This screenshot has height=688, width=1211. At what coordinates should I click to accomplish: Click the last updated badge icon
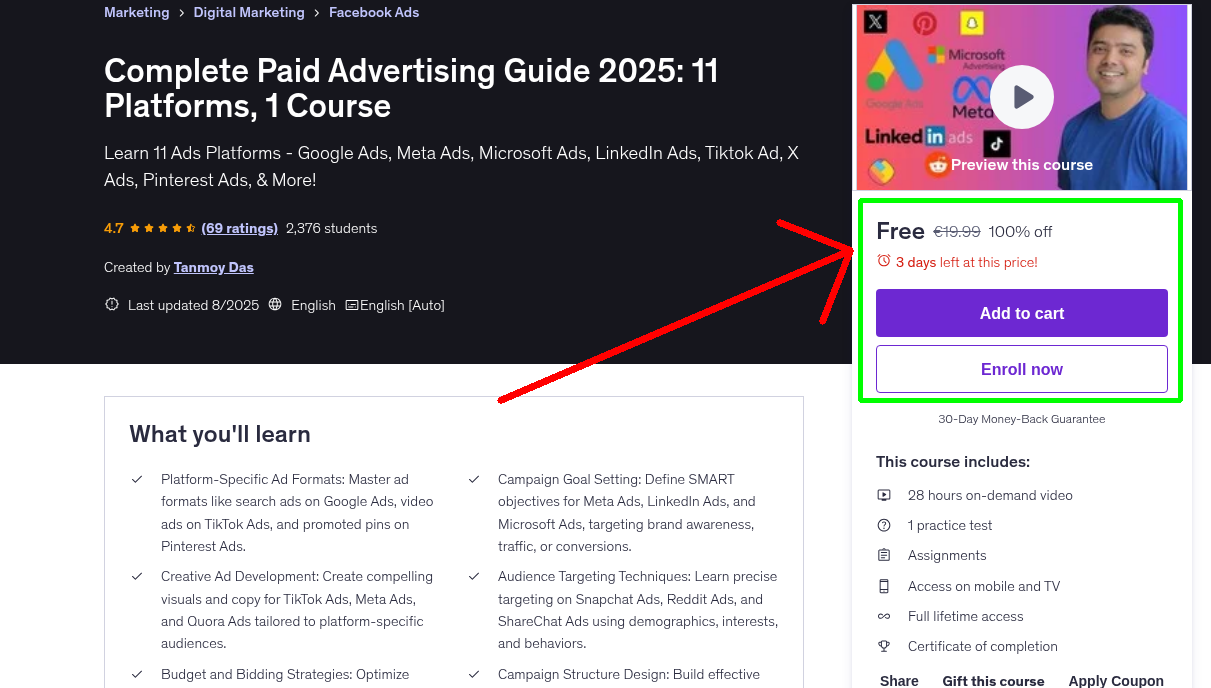[x=112, y=305]
